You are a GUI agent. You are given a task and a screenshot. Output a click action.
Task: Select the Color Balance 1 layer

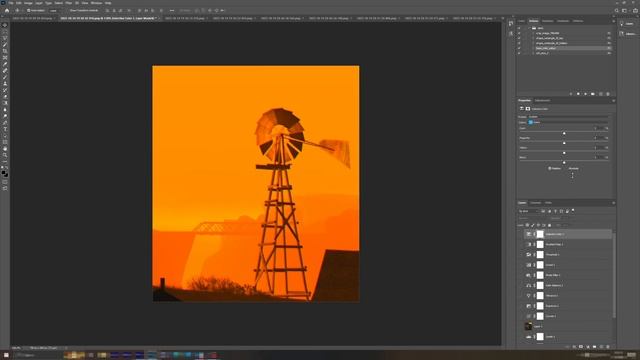pyautogui.click(x=569, y=285)
